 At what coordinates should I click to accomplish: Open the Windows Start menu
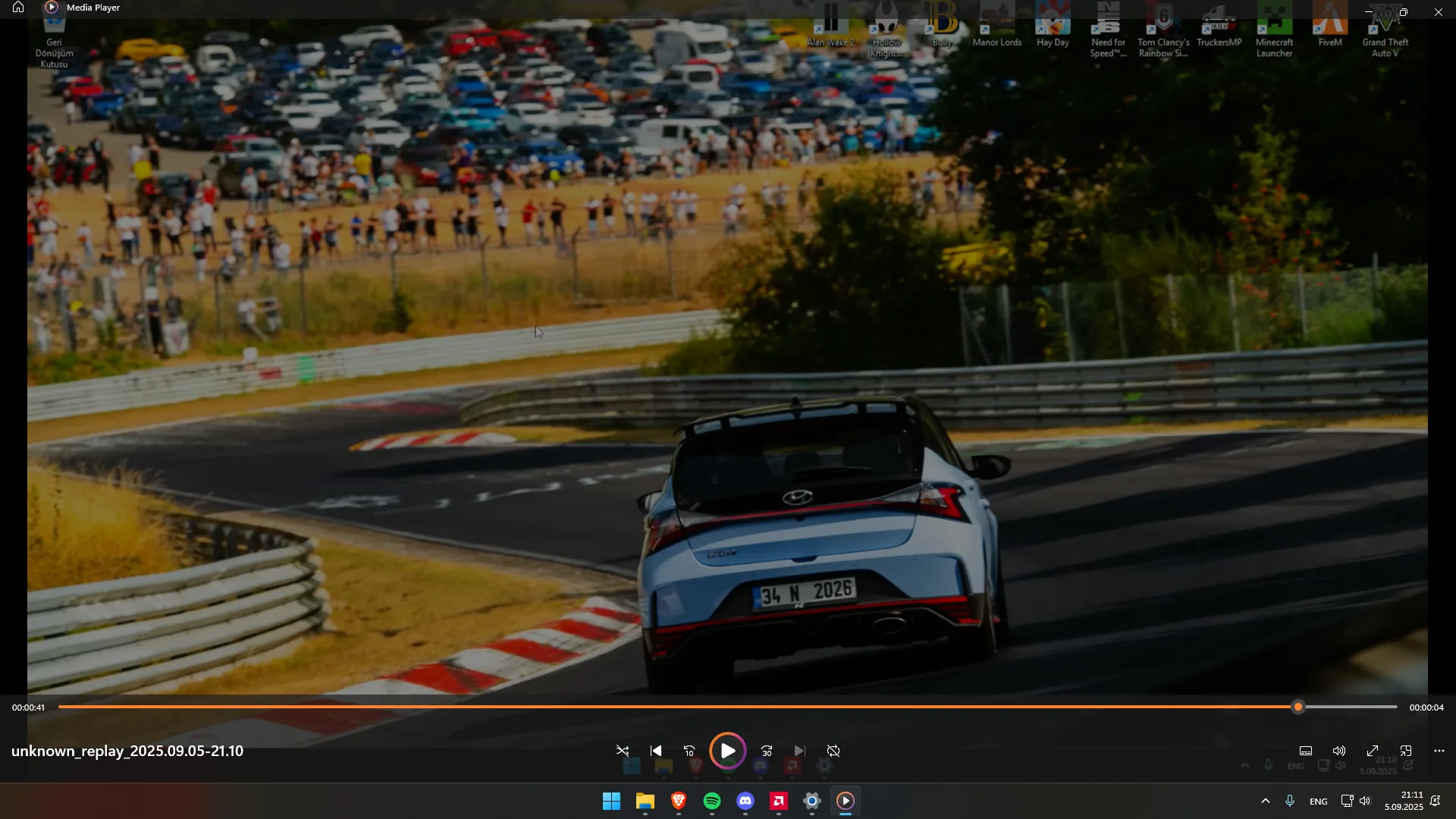[x=611, y=802]
